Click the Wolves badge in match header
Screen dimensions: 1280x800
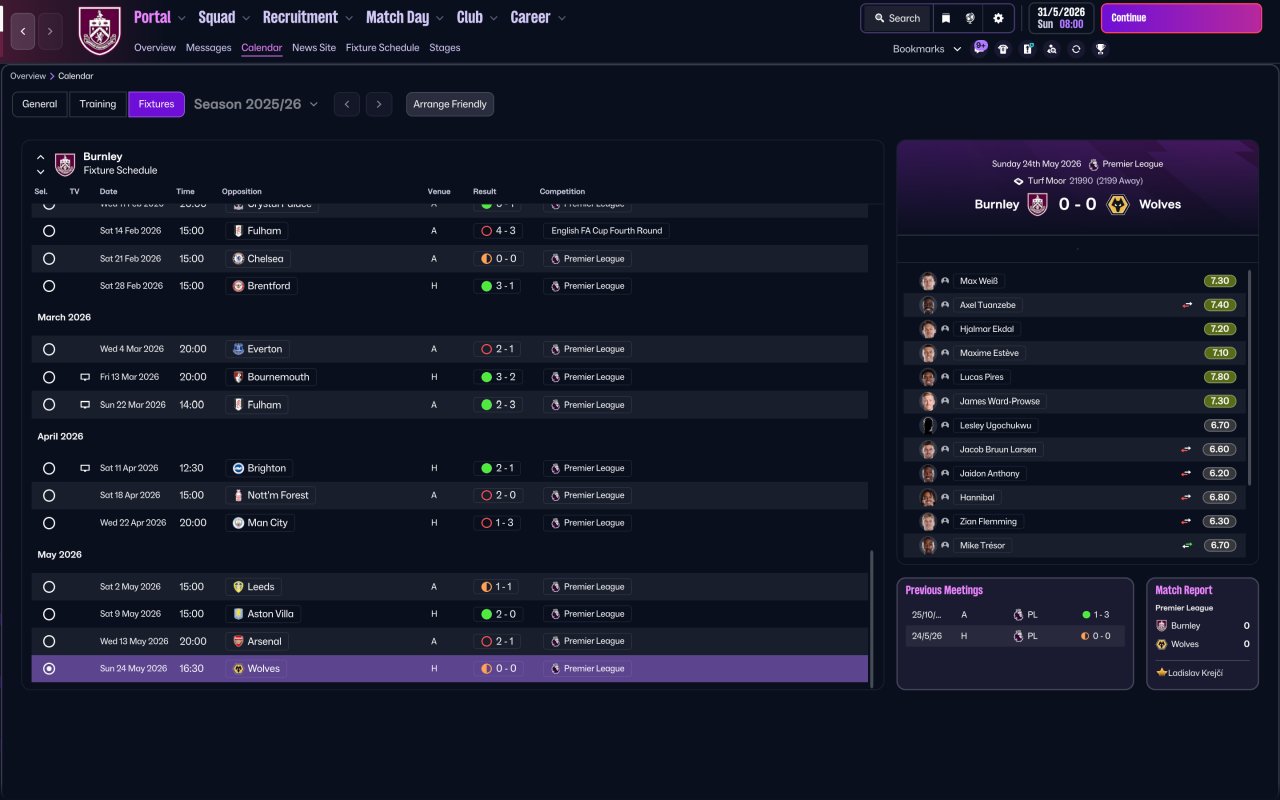click(x=1120, y=204)
